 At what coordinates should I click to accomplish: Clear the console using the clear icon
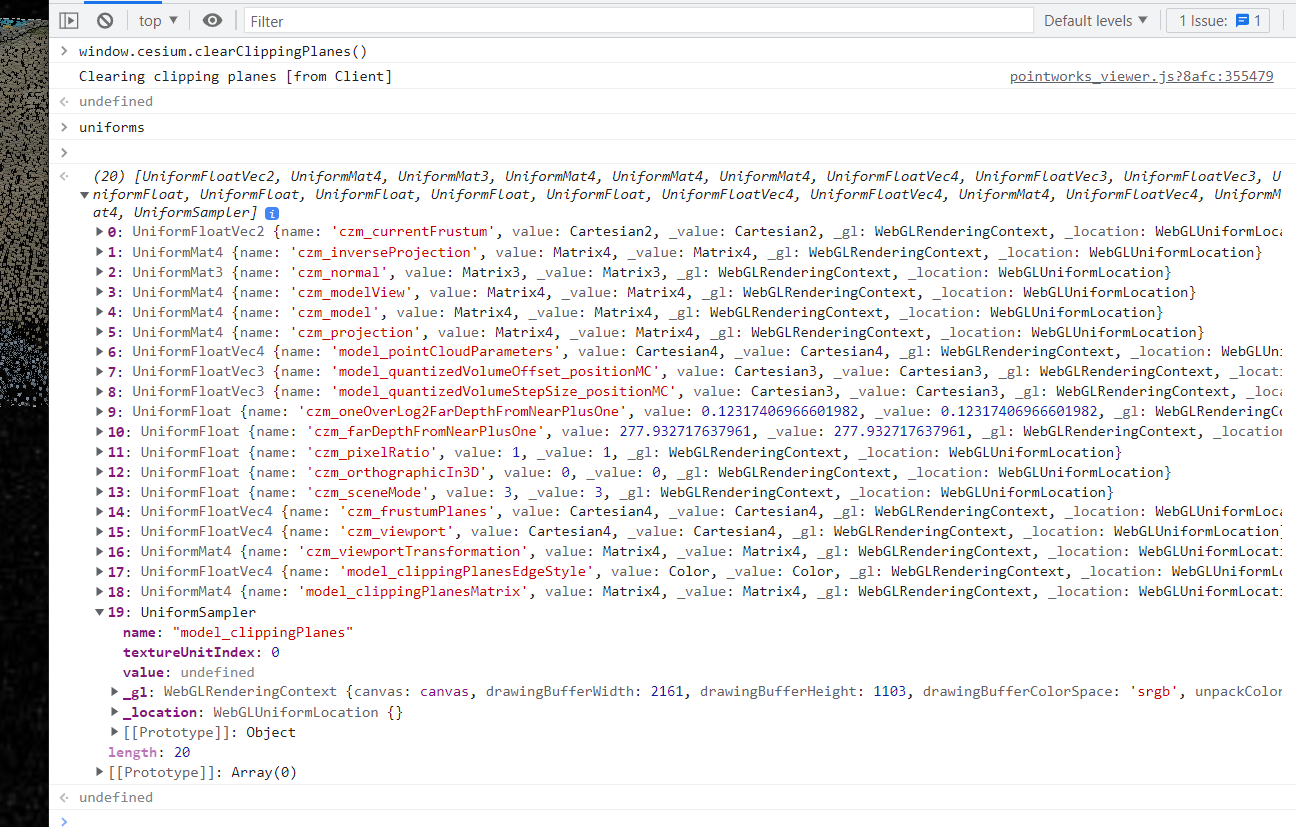click(x=104, y=19)
